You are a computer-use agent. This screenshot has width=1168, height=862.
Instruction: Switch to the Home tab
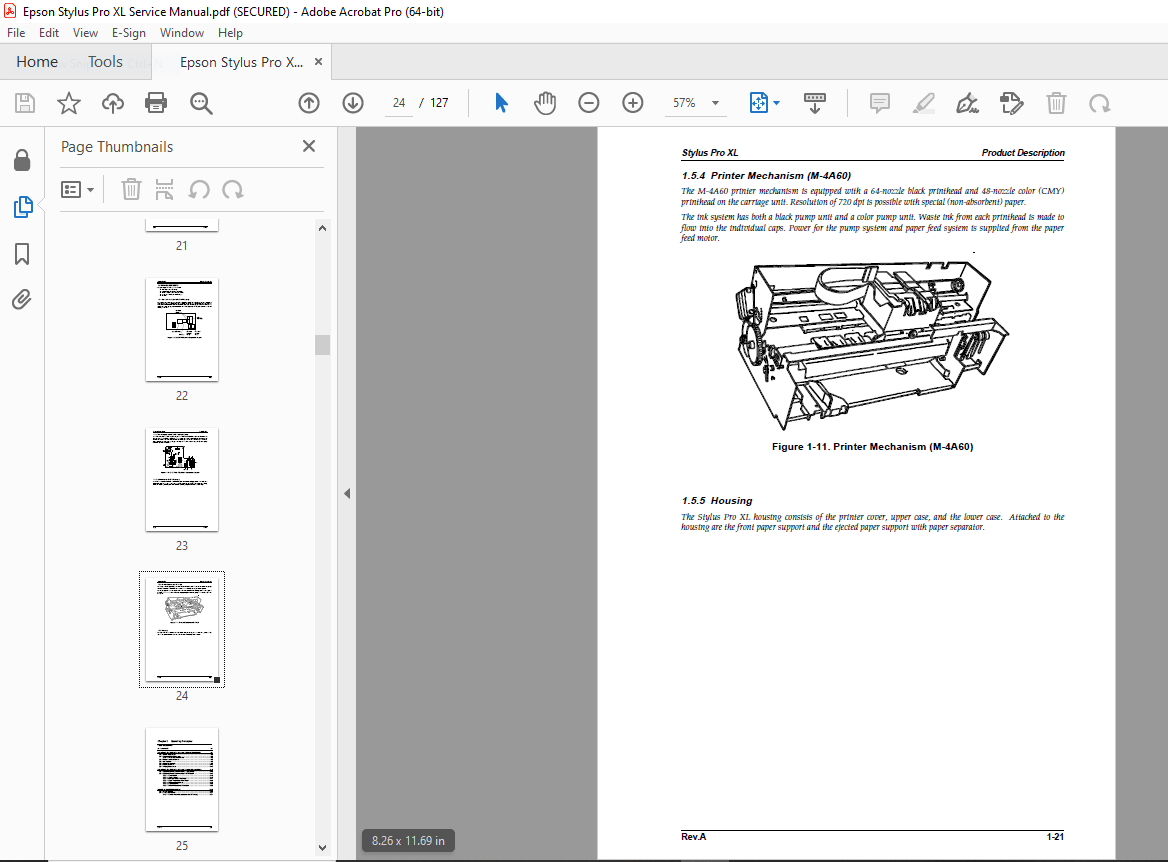pyautogui.click(x=37, y=61)
